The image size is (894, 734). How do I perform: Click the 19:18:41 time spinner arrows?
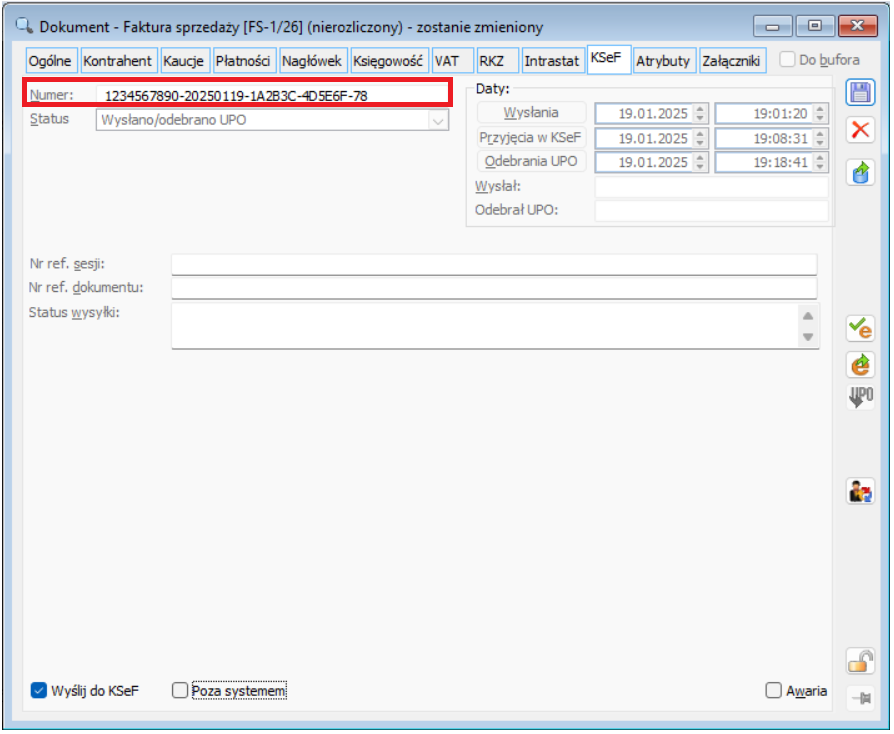[820, 162]
